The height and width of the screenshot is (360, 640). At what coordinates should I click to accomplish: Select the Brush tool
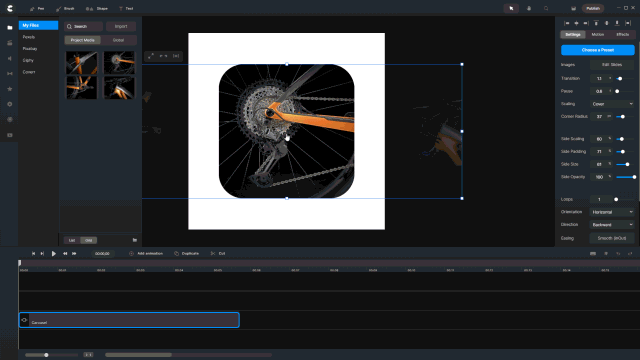click(65, 9)
